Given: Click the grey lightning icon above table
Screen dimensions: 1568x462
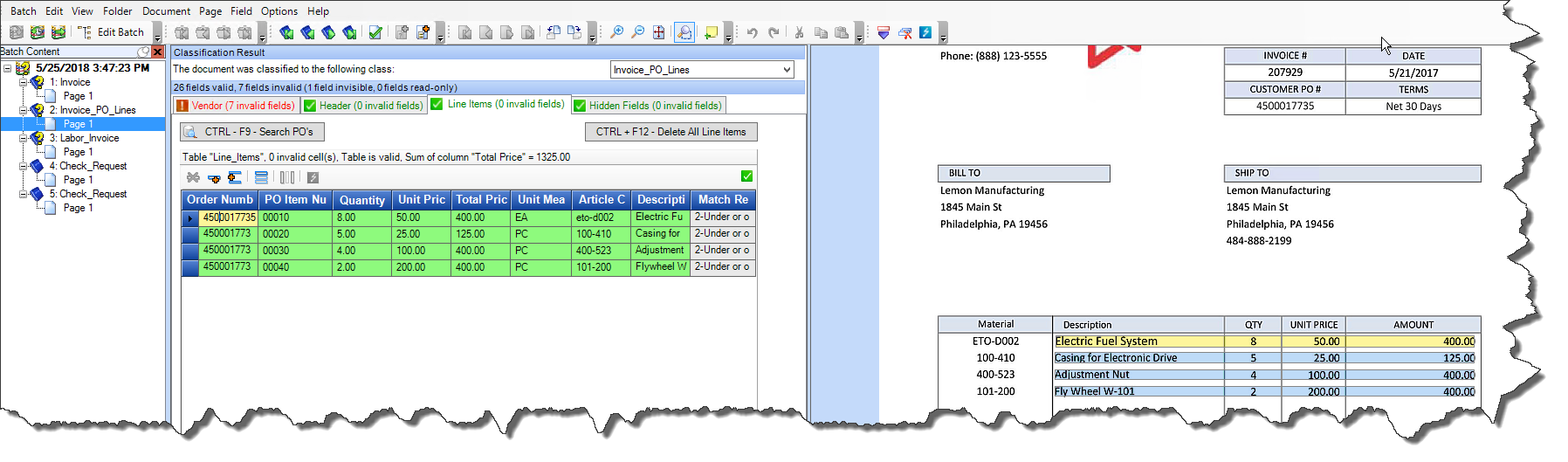Looking at the screenshot, I should (x=313, y=177).
